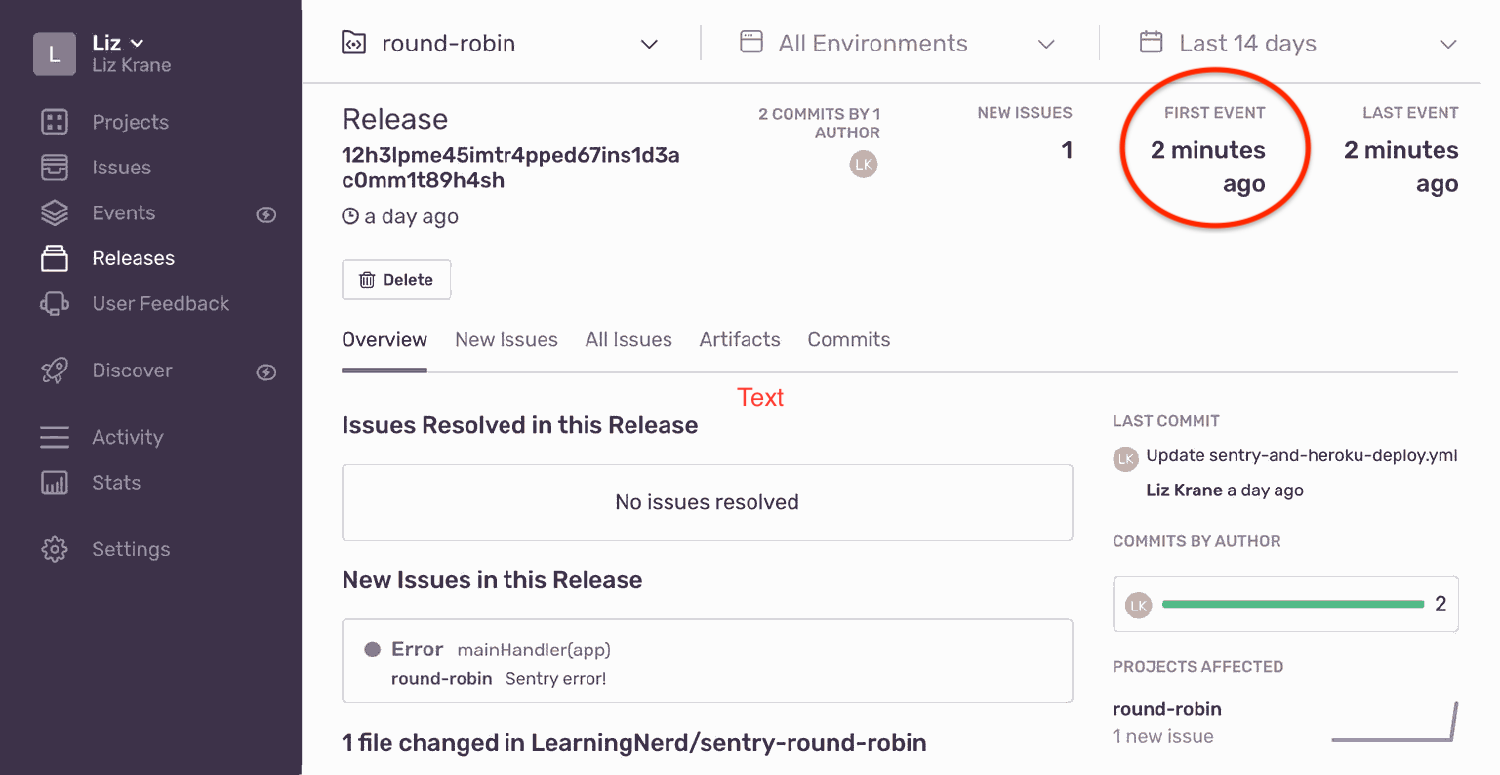Go to Events in the sidebar

123,213
